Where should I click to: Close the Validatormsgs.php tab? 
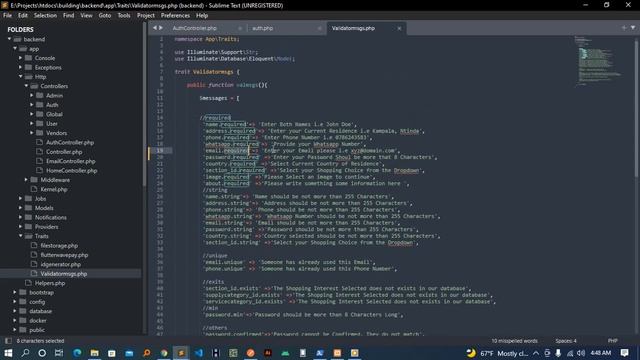(x=399, y=28)
